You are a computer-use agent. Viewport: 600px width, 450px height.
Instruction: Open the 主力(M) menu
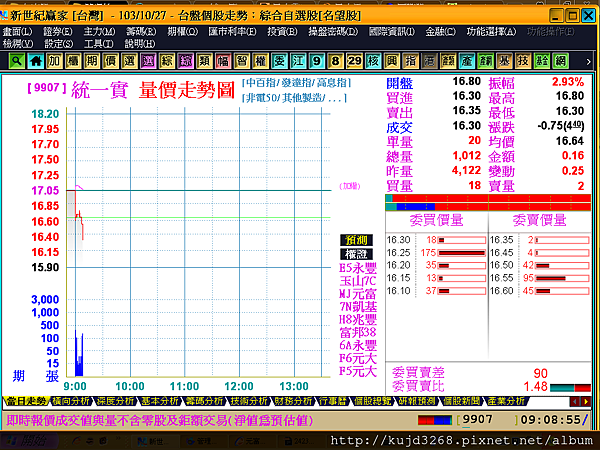pos(99,32)
